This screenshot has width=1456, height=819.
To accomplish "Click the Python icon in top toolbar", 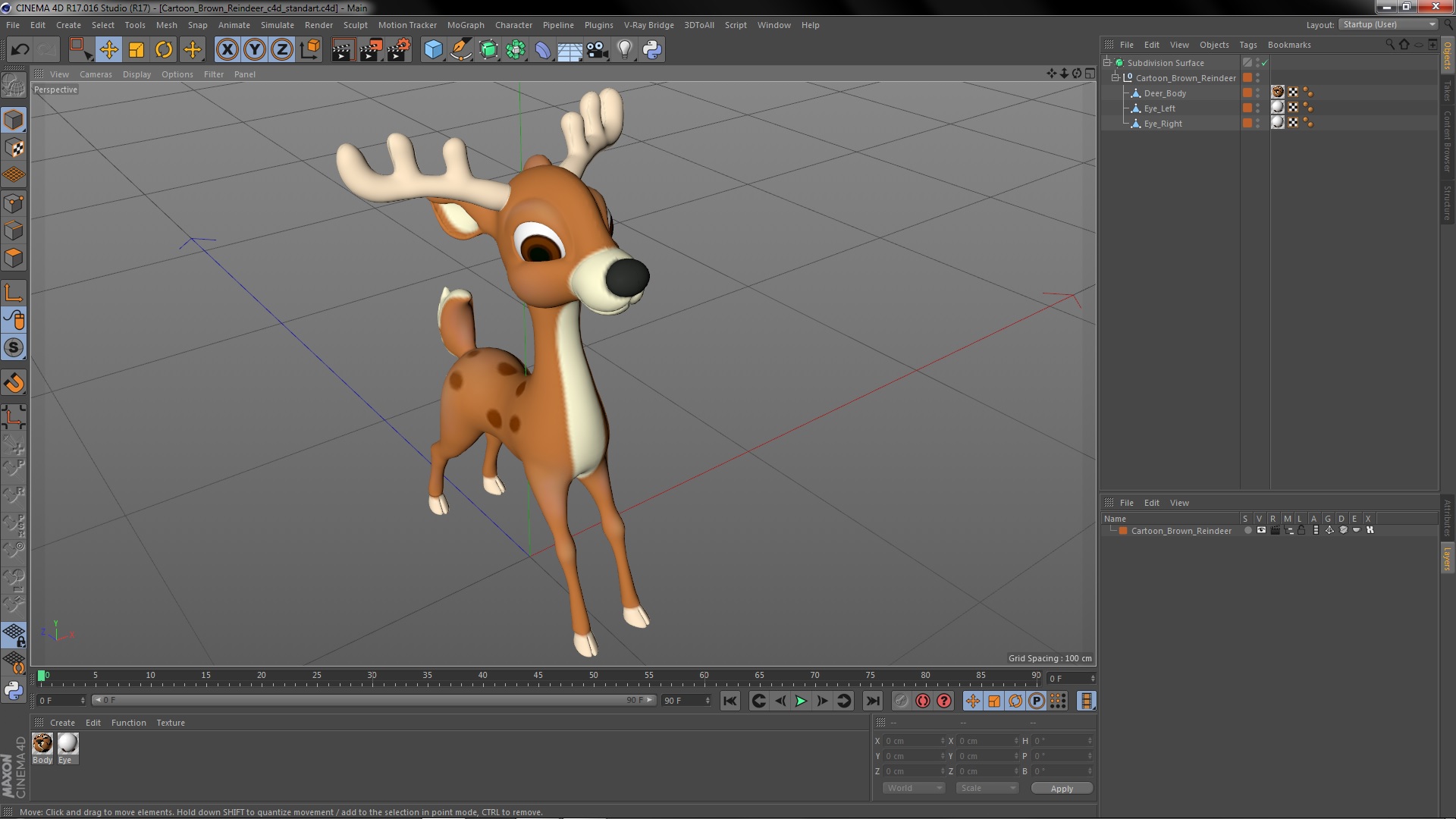I will point(652,50).
